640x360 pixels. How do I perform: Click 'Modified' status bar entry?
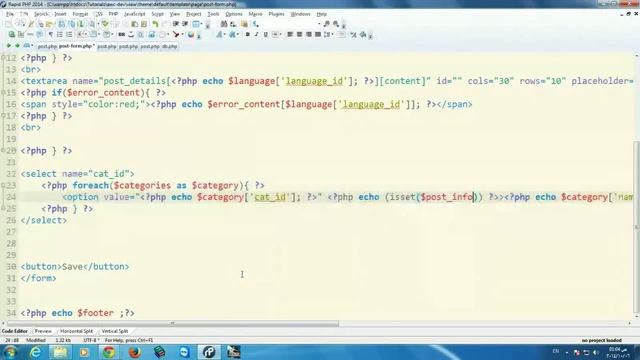pyautogui.click(x=36, y=340)
